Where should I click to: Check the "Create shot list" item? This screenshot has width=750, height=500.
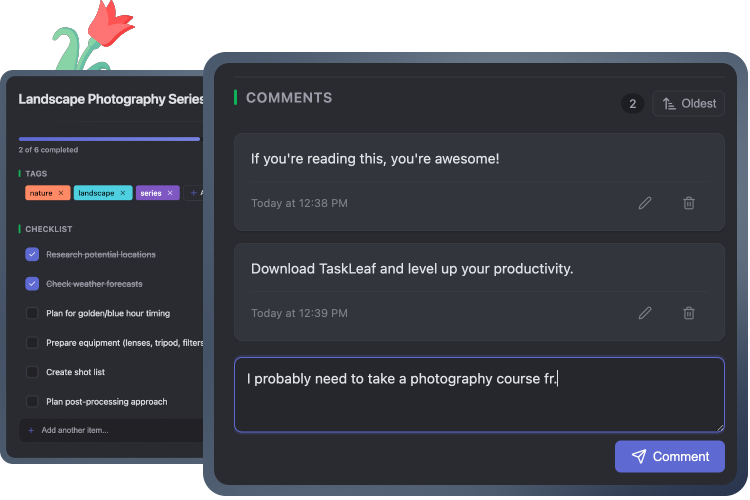click(x=32, y=372)
